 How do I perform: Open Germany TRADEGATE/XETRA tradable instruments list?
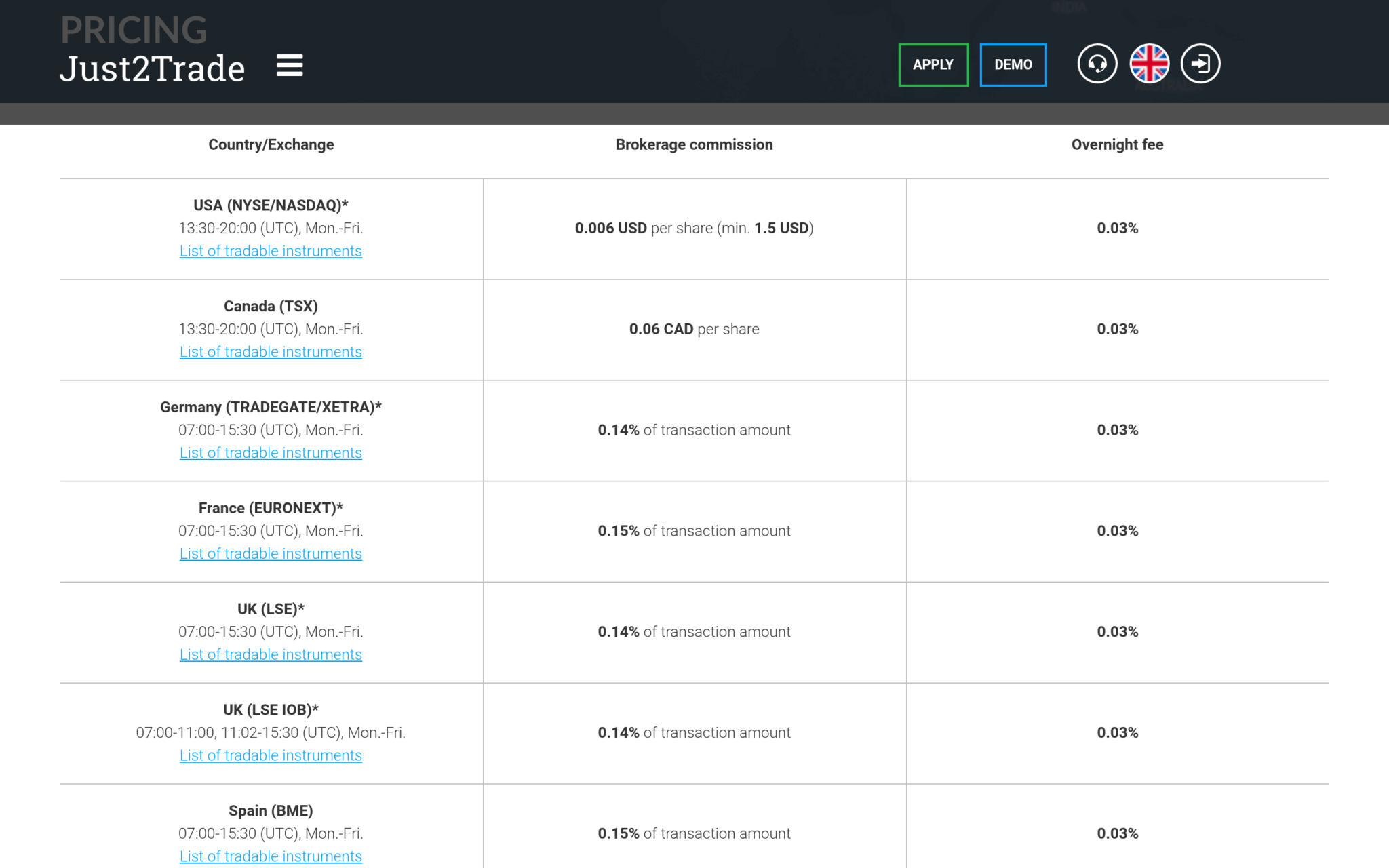pyautogui.click(x=271, y=453)
